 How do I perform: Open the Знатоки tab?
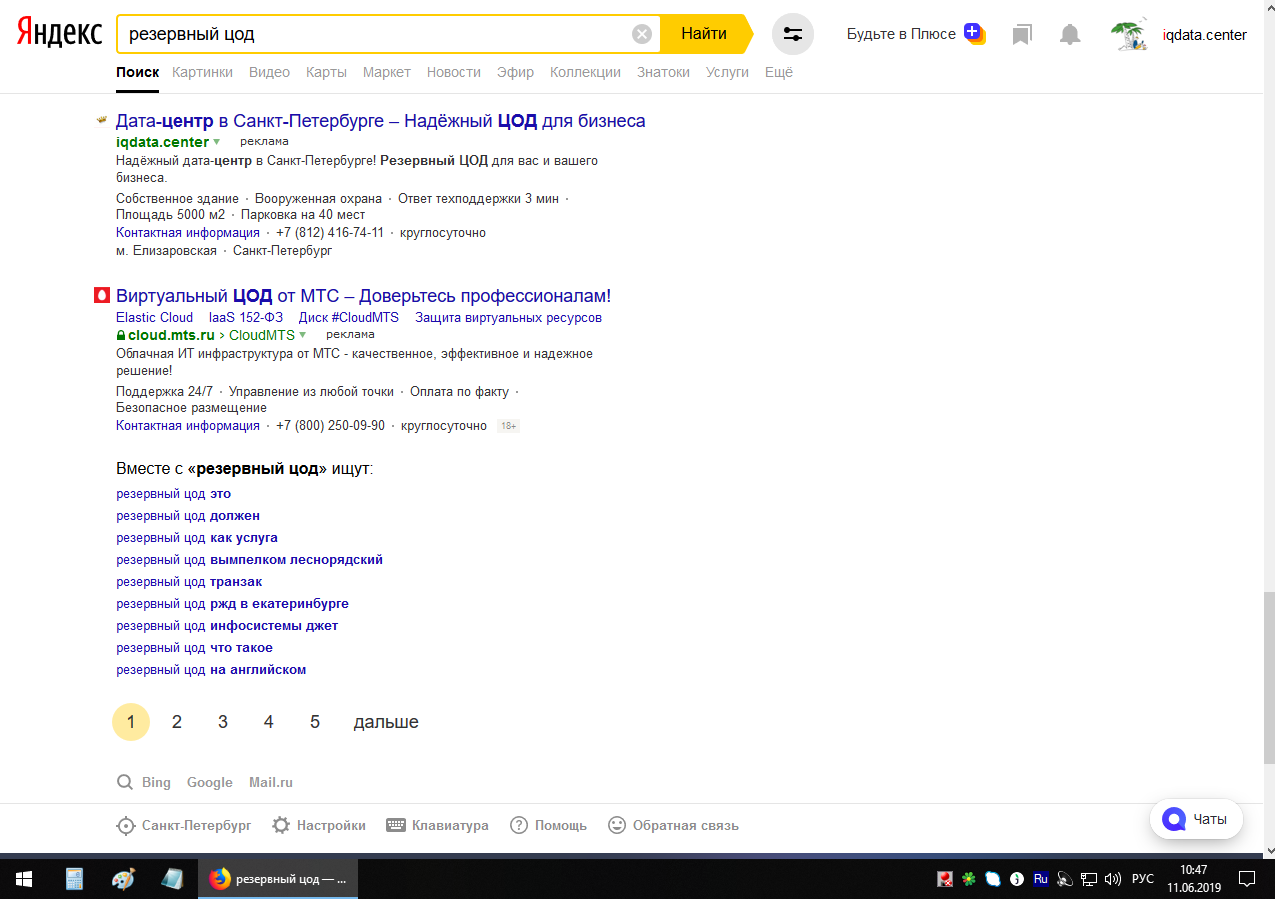click(x=663, y=72)
